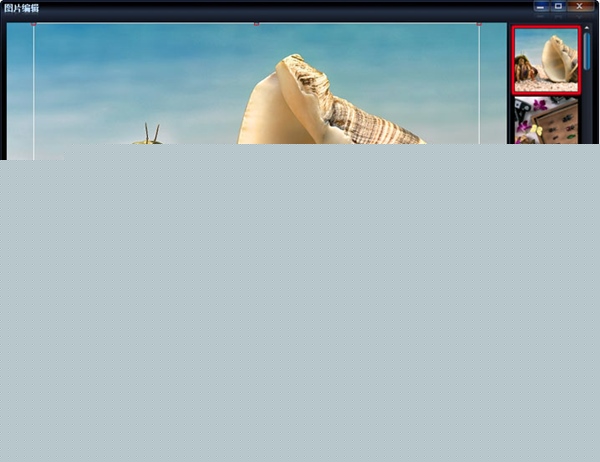
Task: Click the 图片编辑 title text
Action: 22,8
